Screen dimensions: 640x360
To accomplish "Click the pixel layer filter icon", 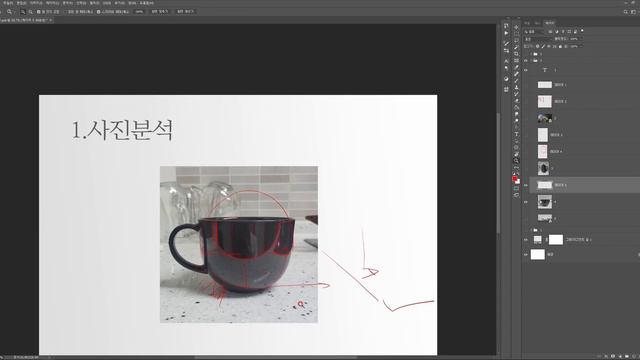I will [550, 31].
